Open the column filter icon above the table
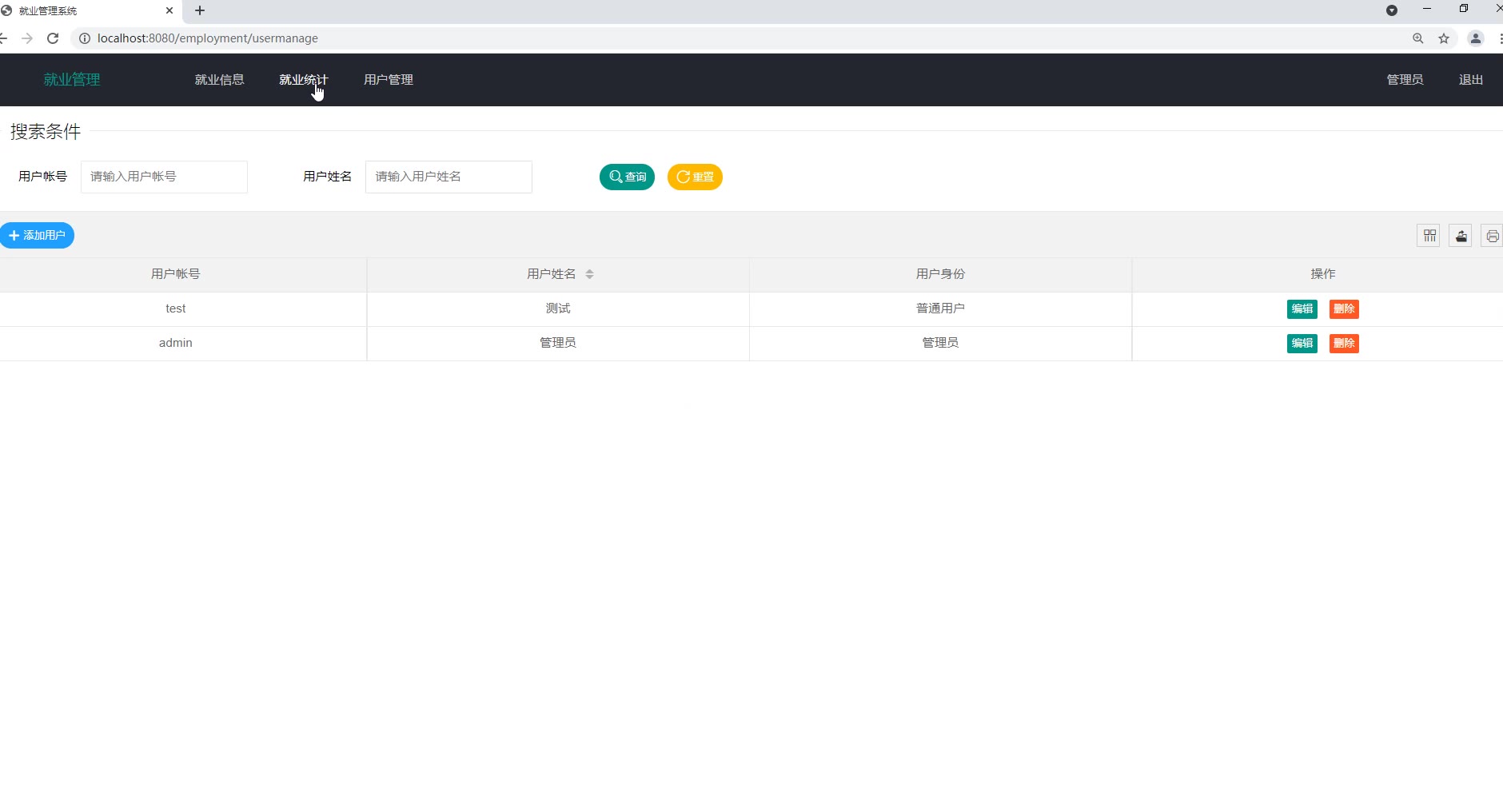 tap(1429, 236)
